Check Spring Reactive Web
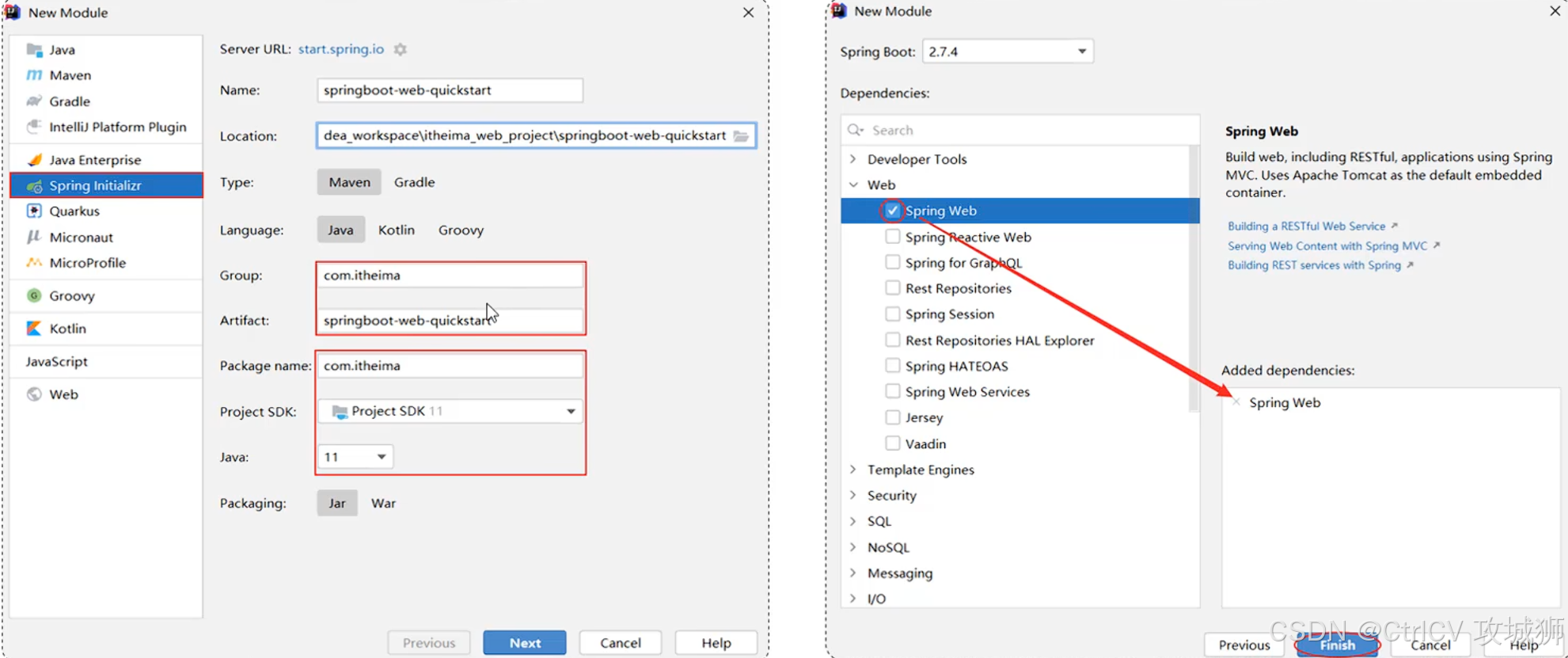This screenshot has width=1568, height=658. click(893, 237)
